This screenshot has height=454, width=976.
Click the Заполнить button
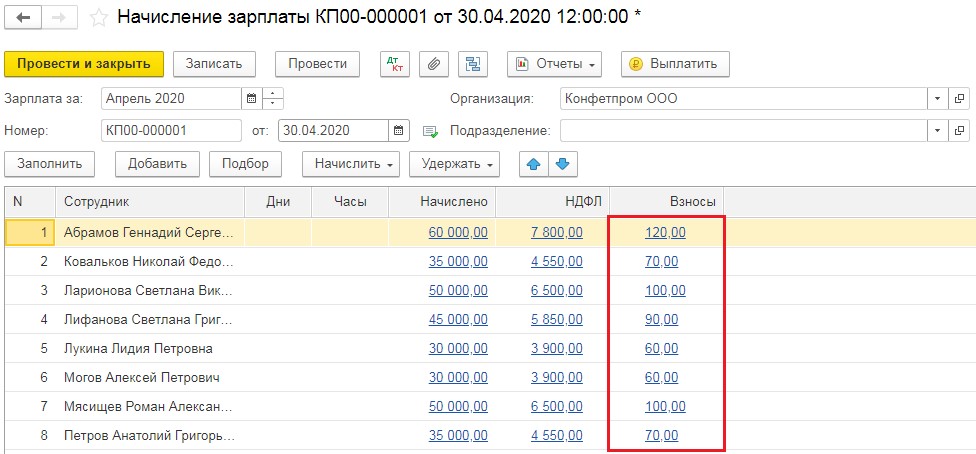coord(49,163)
